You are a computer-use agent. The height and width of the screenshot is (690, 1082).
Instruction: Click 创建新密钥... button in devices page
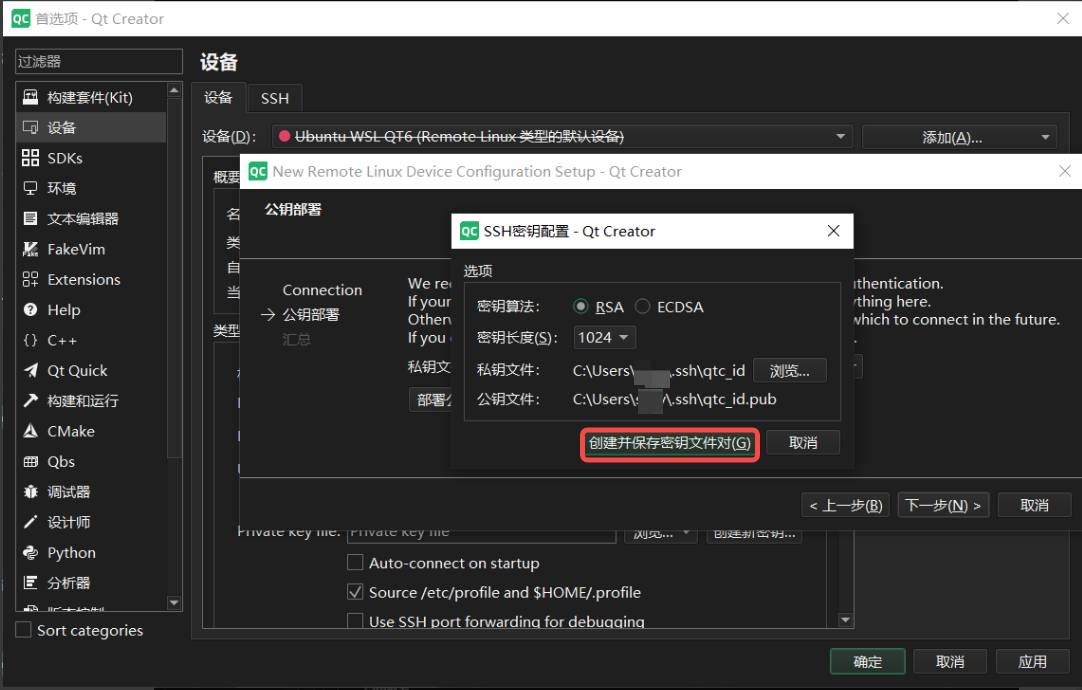point(754,534)
